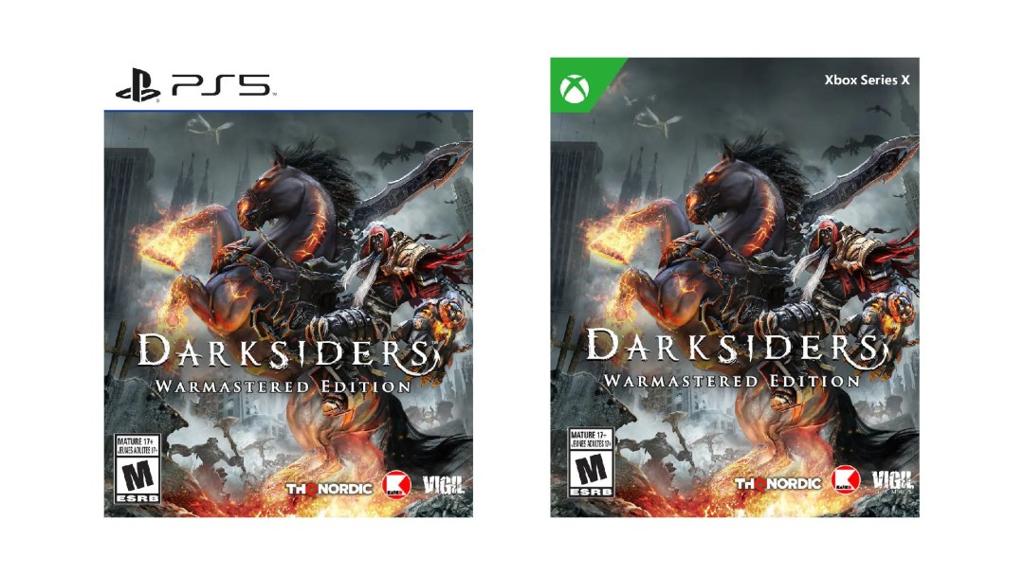Click red Kaiko logo on Xbox cover

(x=845, y=480)
